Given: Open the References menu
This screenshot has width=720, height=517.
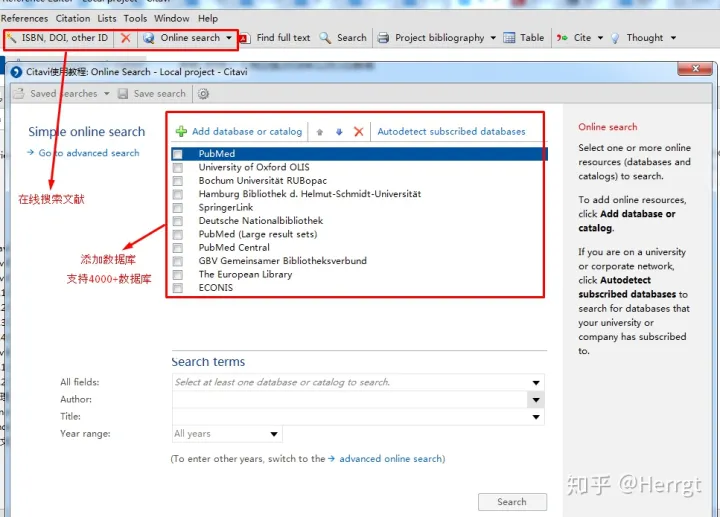Looking at the screenshot, I should pyautogui.click(x=24, y=18).
